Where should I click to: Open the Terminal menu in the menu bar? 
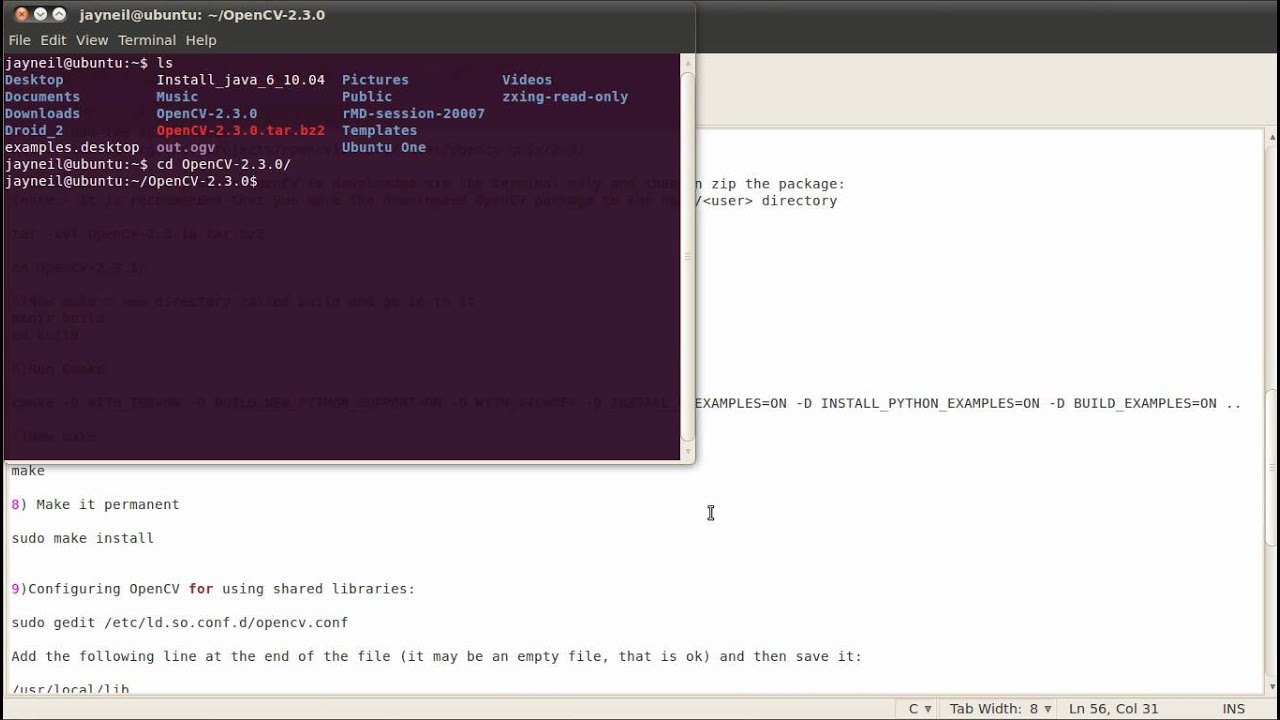(x=147, y=40)
